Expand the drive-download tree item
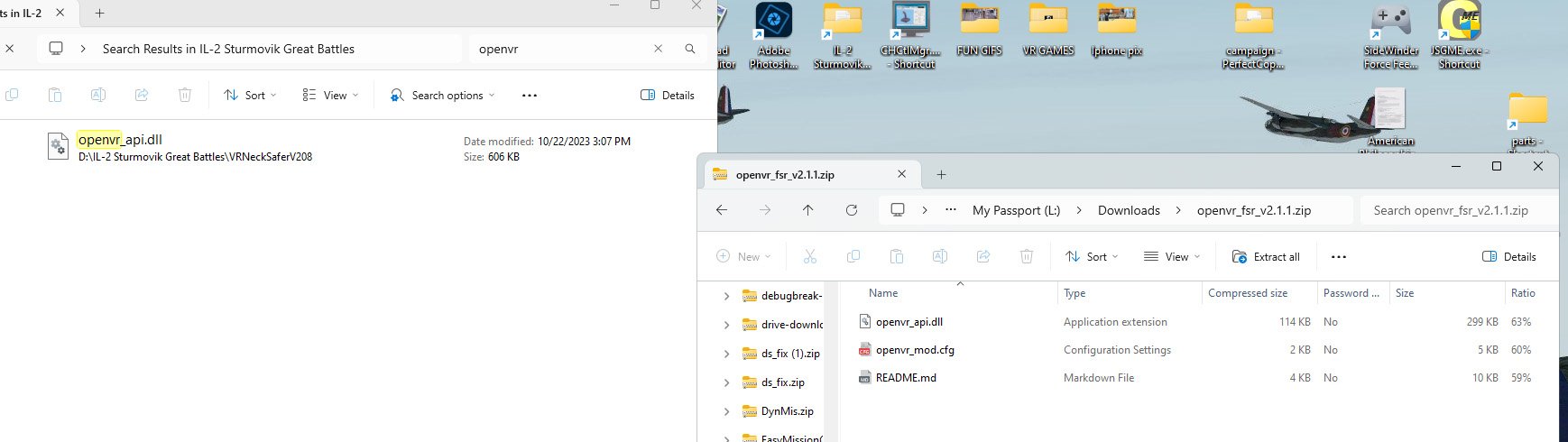The width and height of the screenshot is (1568, 442). (x=726, y=325)
